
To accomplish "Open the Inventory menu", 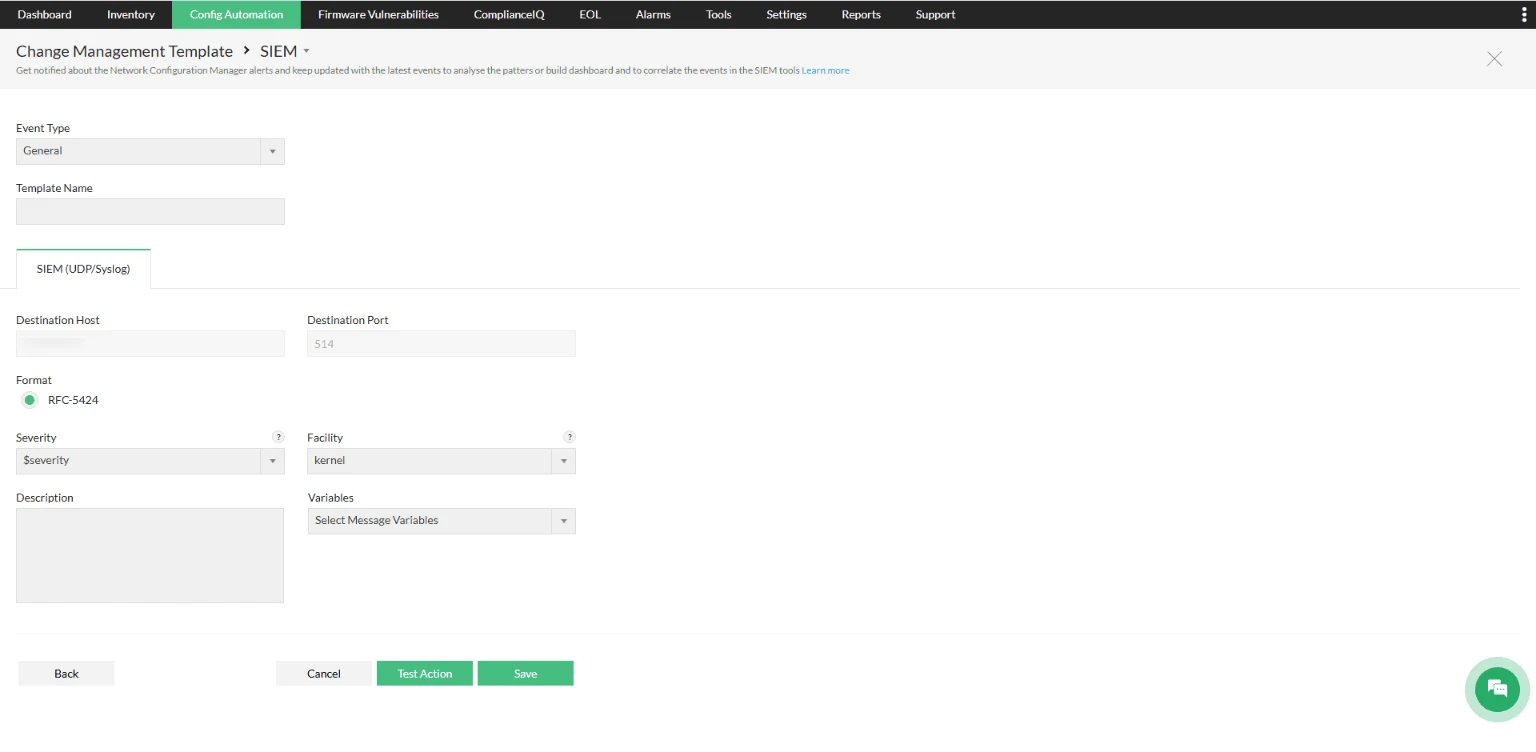I will pyautogui.click(x=131, y=14).
